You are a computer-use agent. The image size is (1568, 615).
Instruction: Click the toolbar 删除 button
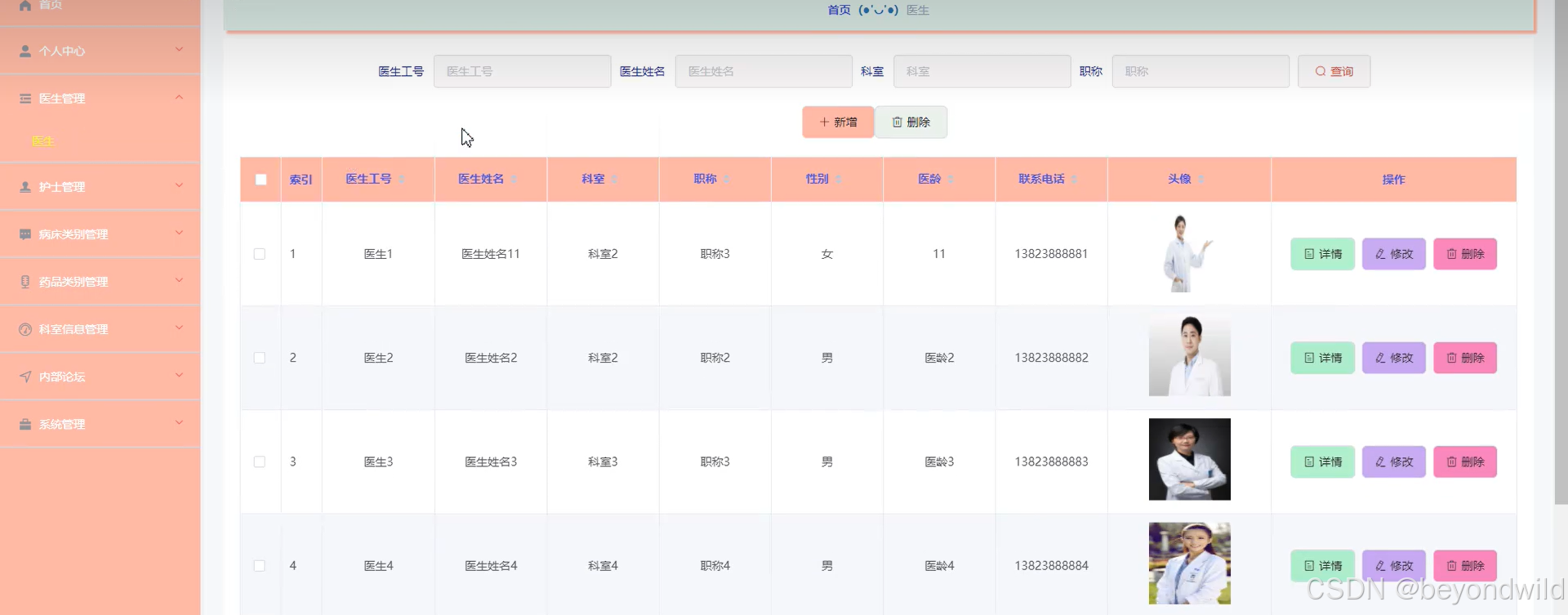pos(911,122)
